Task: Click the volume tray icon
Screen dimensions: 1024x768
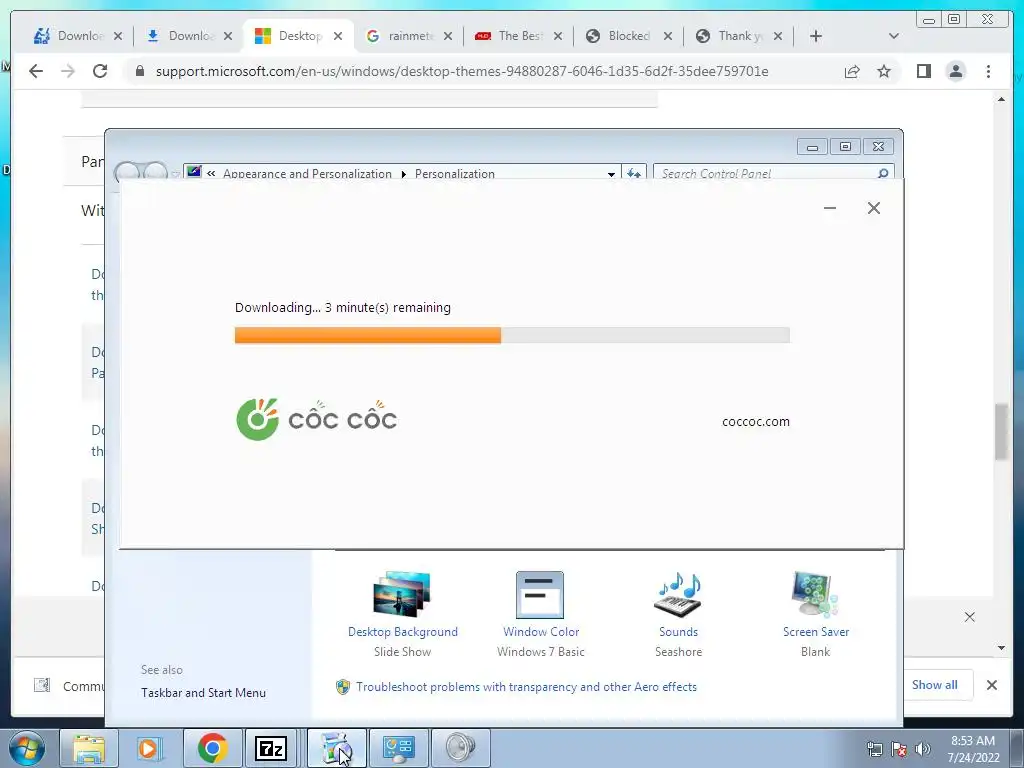Action: [923, 750]
